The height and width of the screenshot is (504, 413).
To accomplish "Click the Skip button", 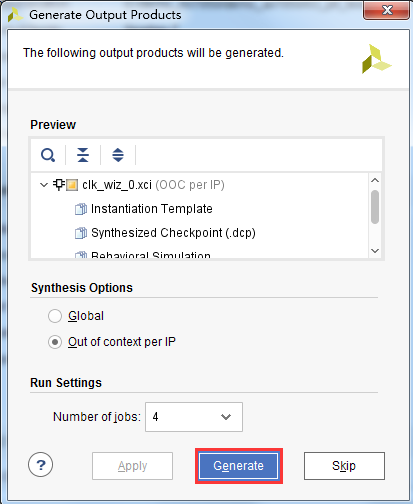I will coord(344,466).
